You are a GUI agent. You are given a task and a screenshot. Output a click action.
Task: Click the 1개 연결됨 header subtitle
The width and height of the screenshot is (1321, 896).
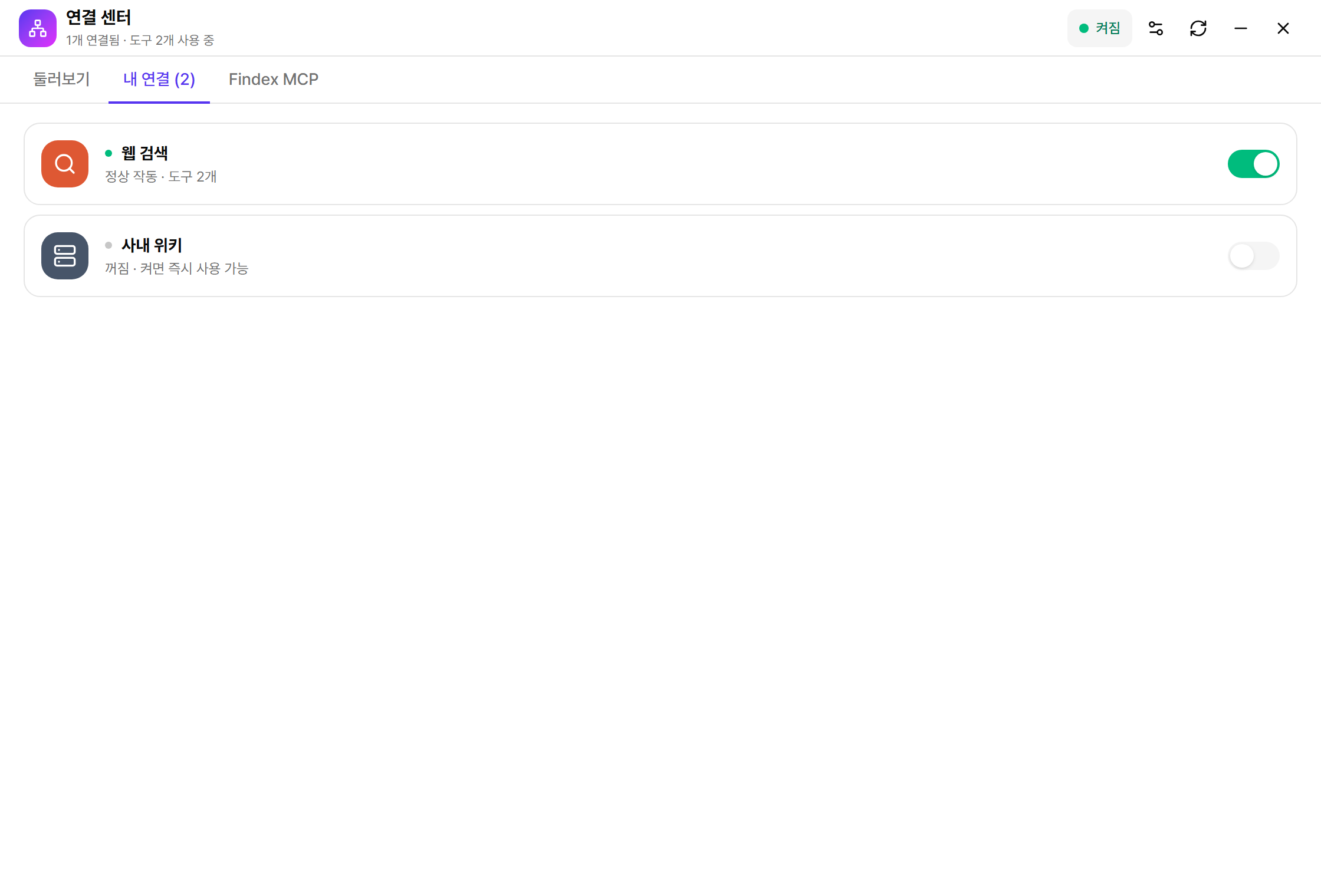click(x=140, y=40)
